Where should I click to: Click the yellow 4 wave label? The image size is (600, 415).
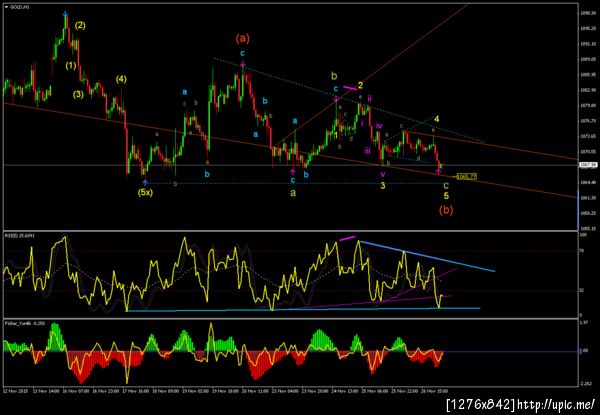(437, 119)
